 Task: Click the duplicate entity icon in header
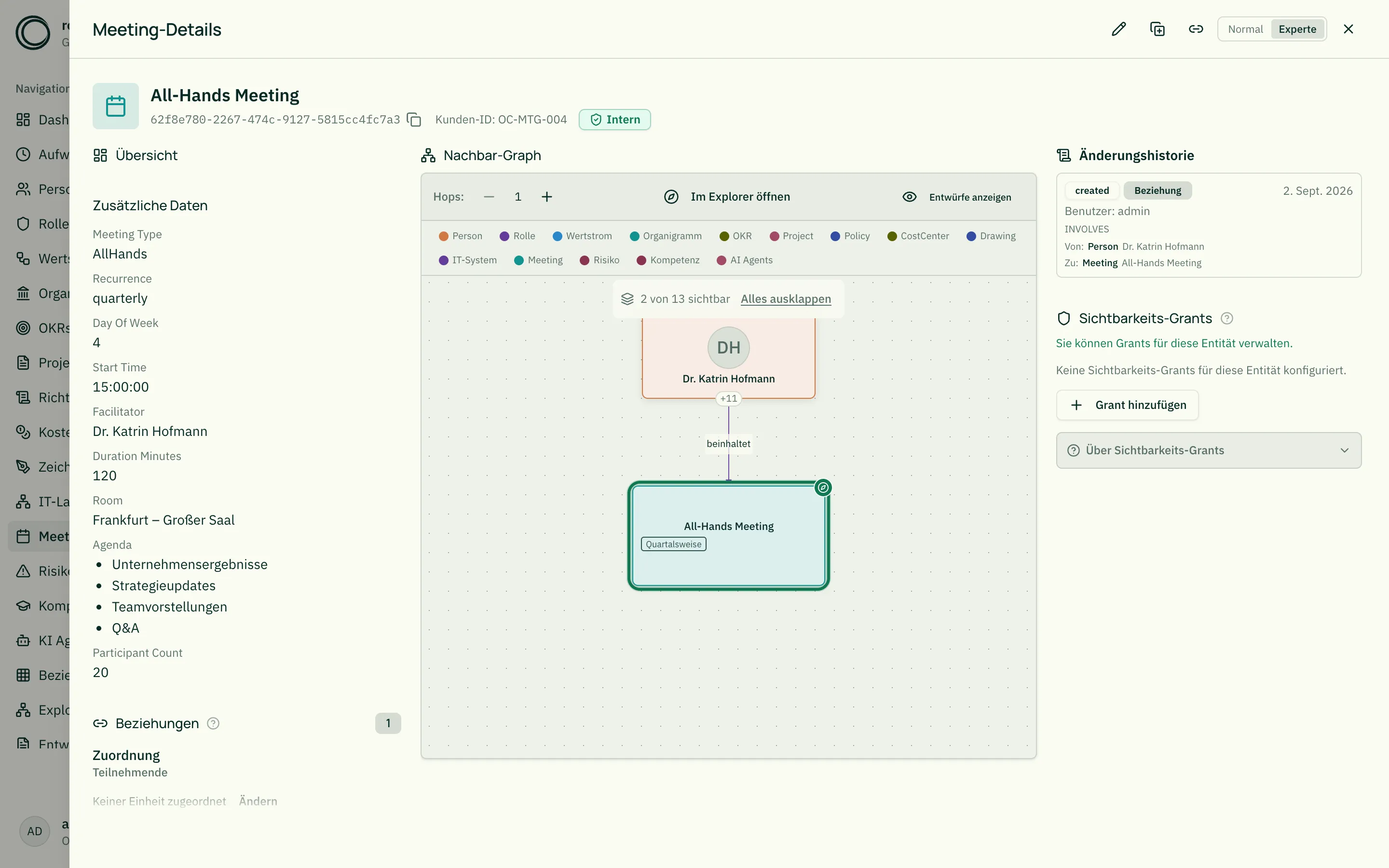(x=1157, y=29)
